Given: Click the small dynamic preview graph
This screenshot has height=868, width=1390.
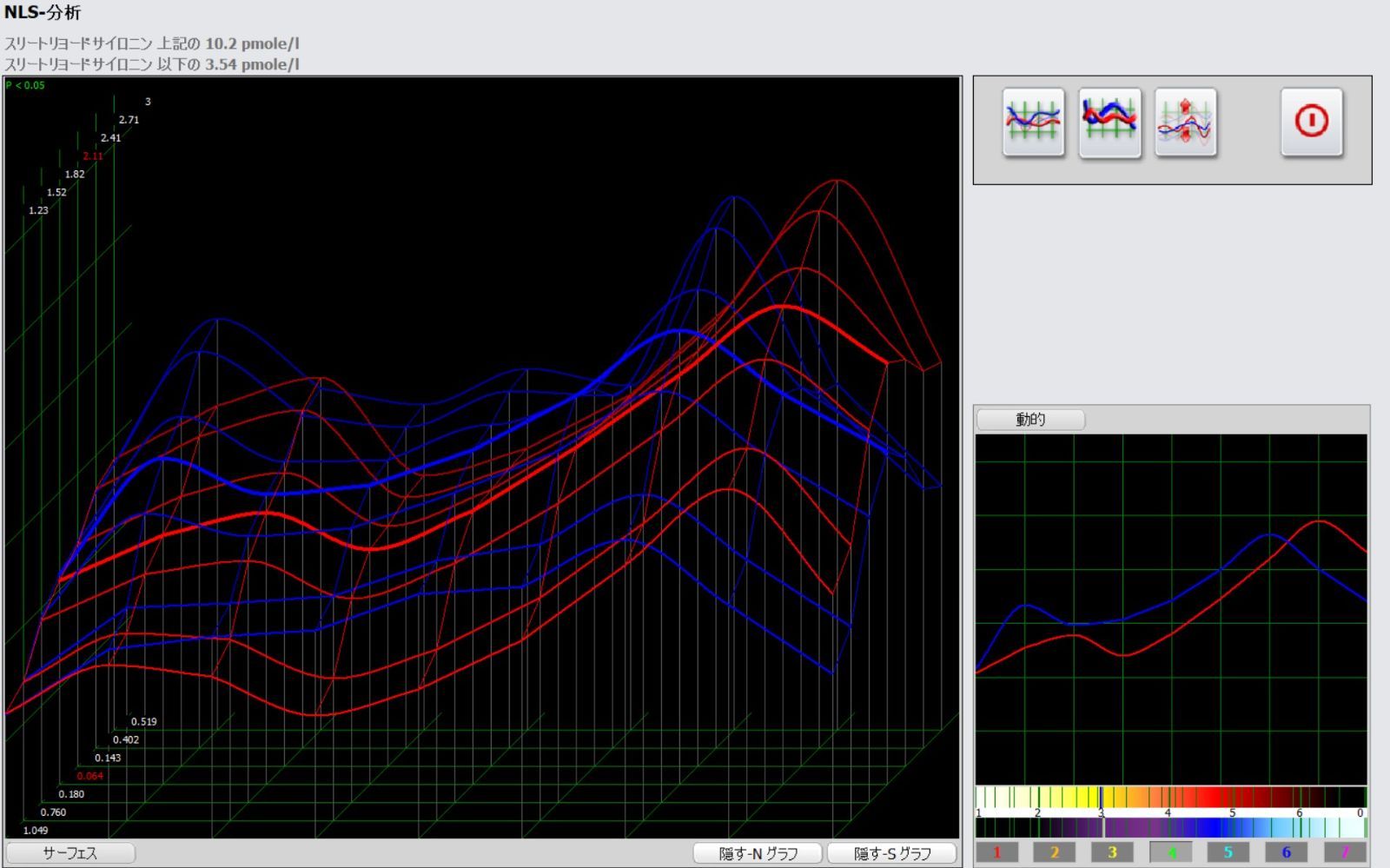Looking at the screenshot, I should click(x=1170, y=608).
